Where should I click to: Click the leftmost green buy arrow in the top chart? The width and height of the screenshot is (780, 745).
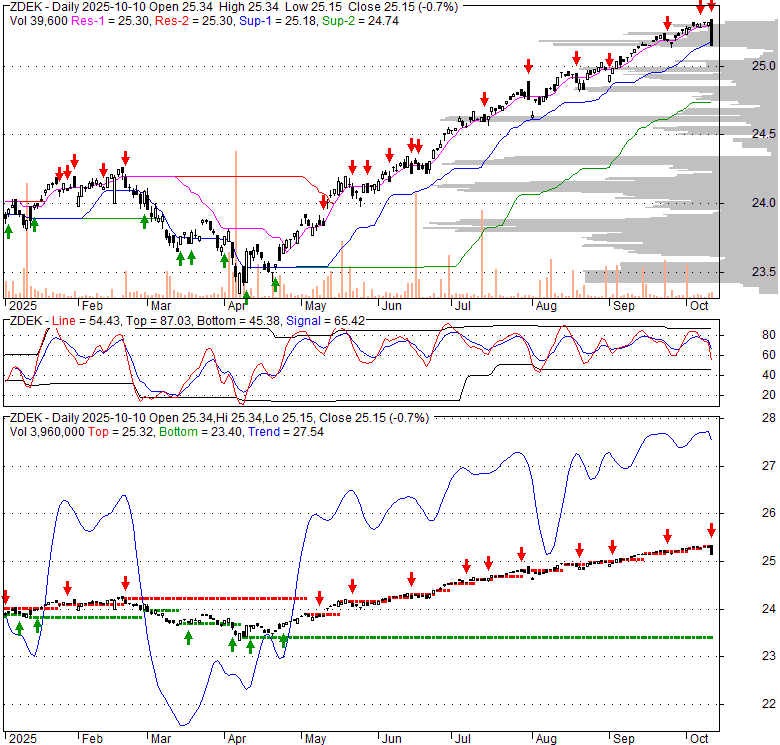point(9,230)
